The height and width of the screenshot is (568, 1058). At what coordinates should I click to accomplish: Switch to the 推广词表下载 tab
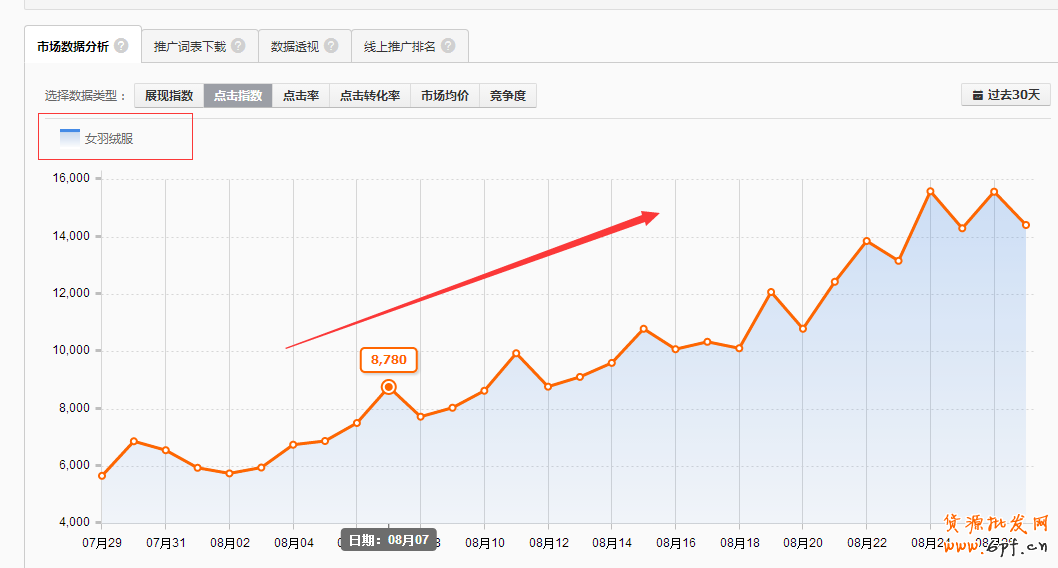point(190,46)
